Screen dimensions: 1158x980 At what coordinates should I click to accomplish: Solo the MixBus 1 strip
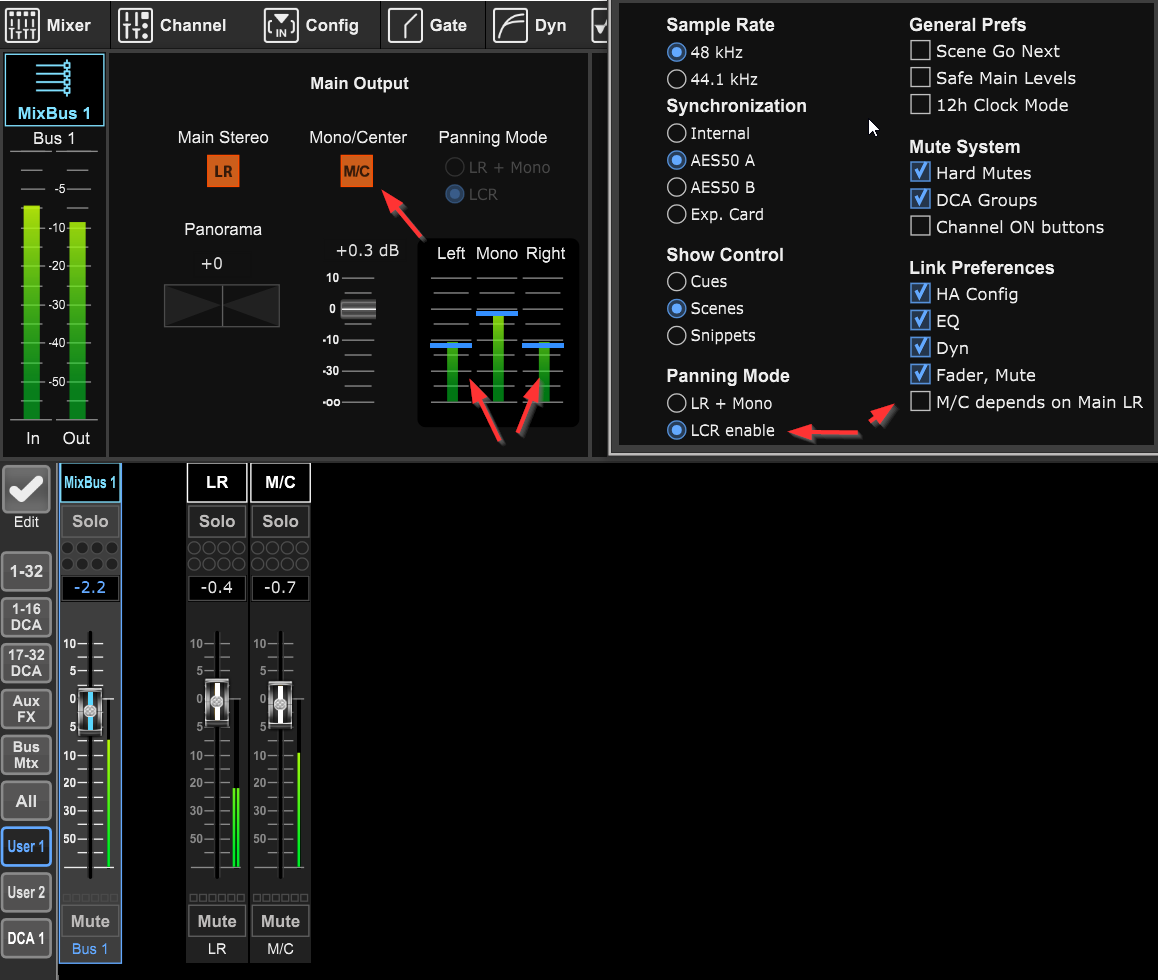[x=90, y=521]
